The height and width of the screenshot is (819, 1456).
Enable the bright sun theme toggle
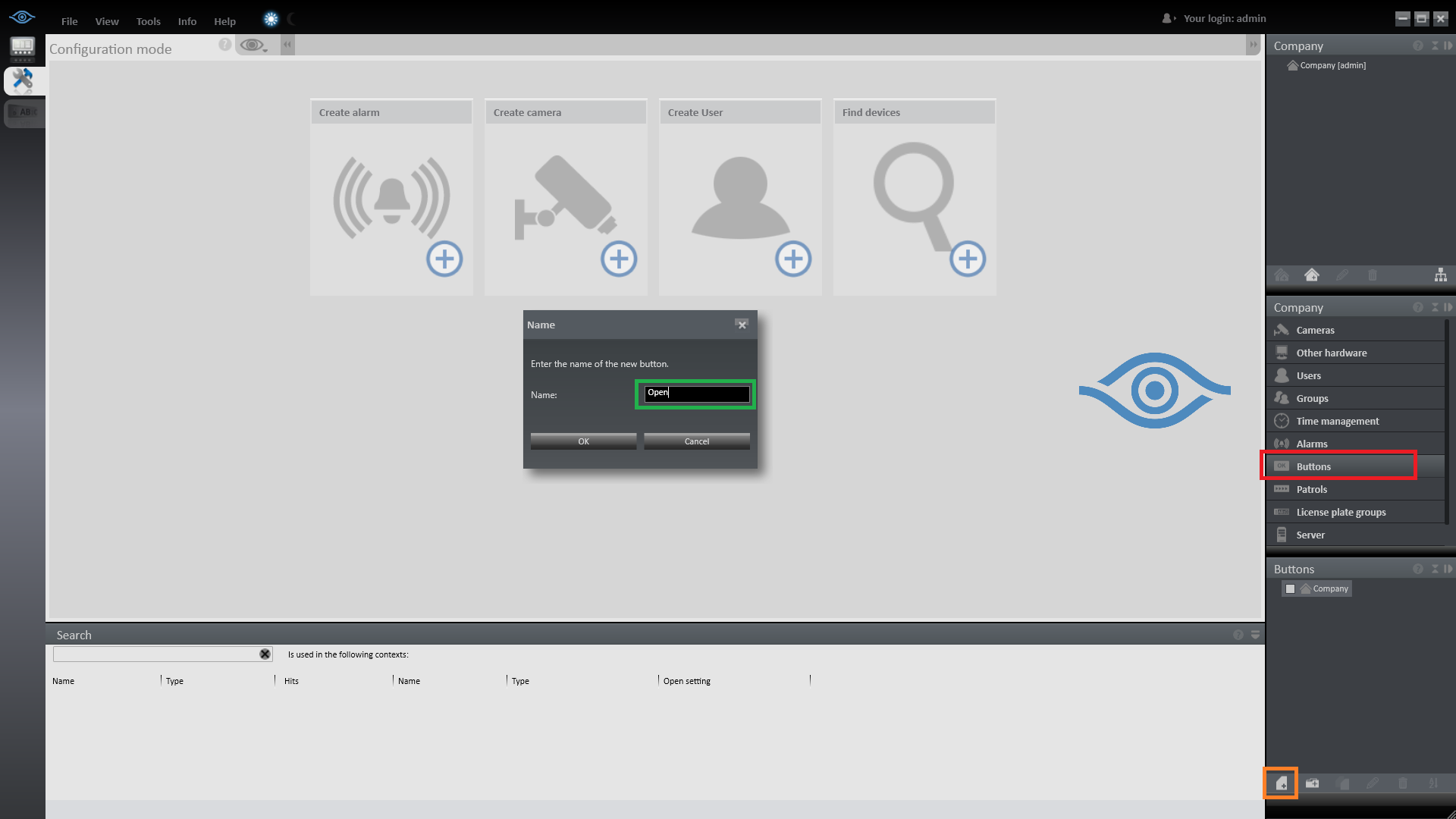point(271,20)
